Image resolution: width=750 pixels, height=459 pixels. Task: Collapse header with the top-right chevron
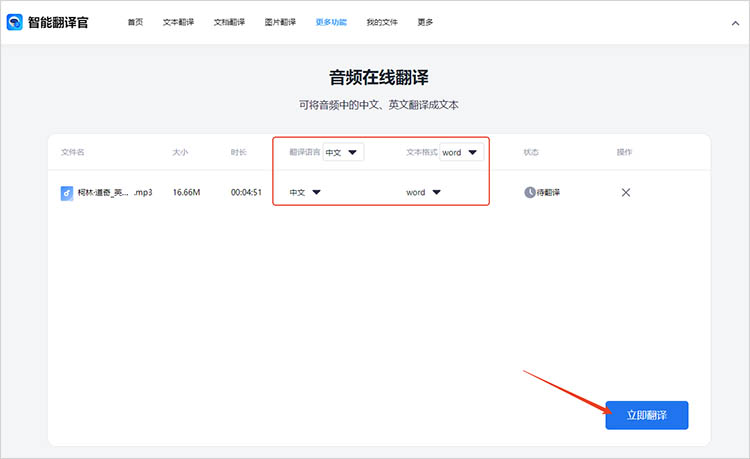735,23
